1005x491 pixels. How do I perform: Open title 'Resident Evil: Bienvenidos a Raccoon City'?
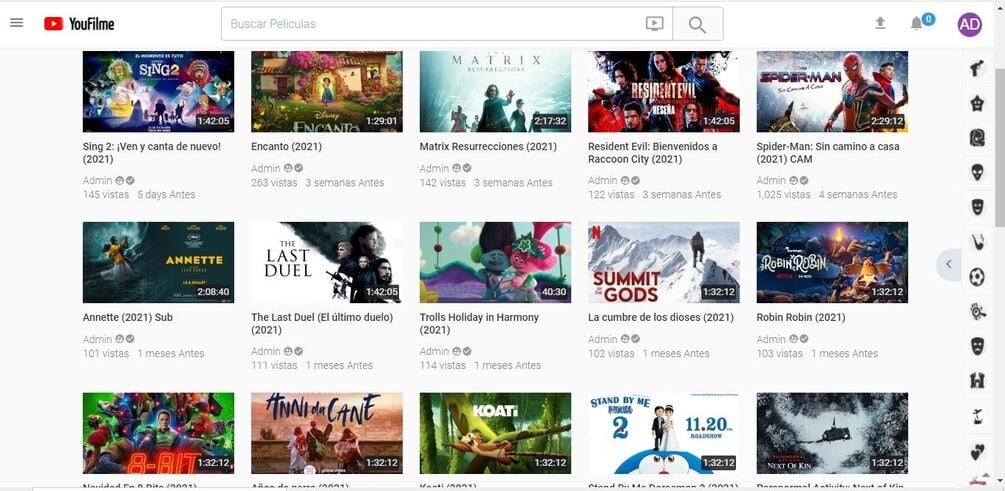[652, 153]
